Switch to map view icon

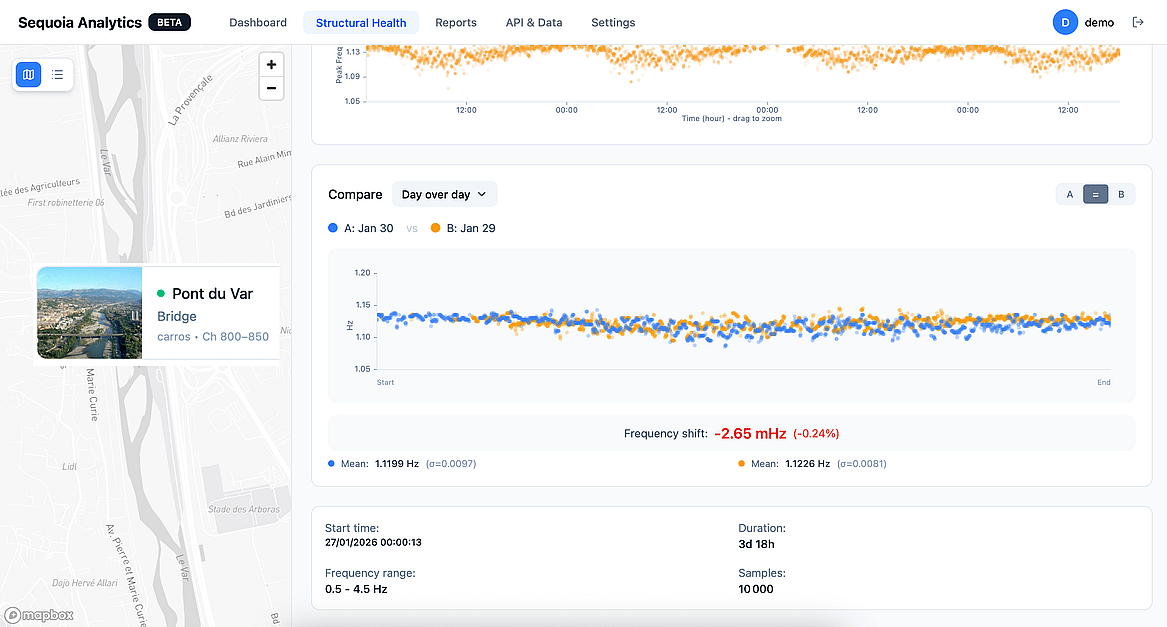tap(29, 74)
